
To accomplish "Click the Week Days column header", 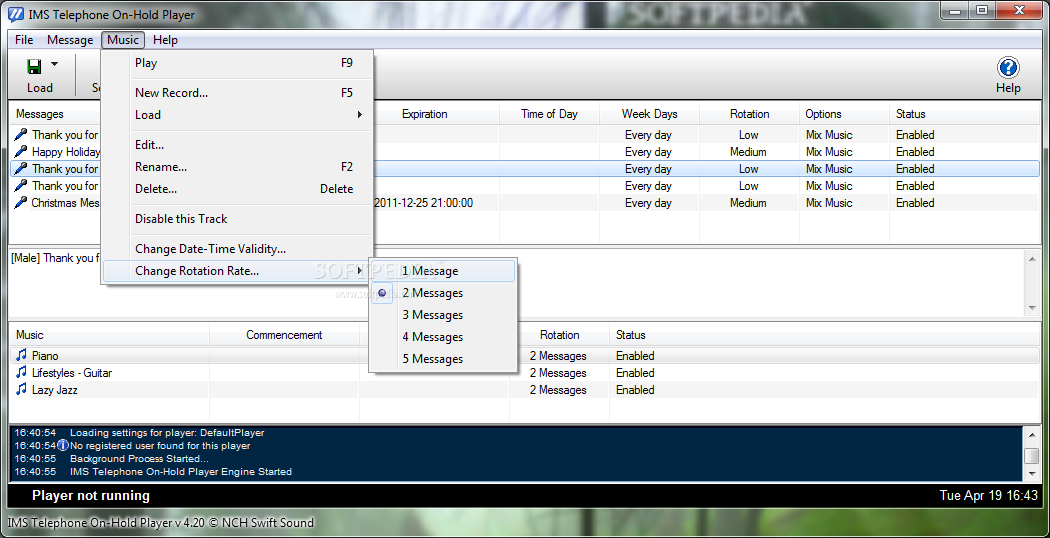I will (x=649, y=114).
